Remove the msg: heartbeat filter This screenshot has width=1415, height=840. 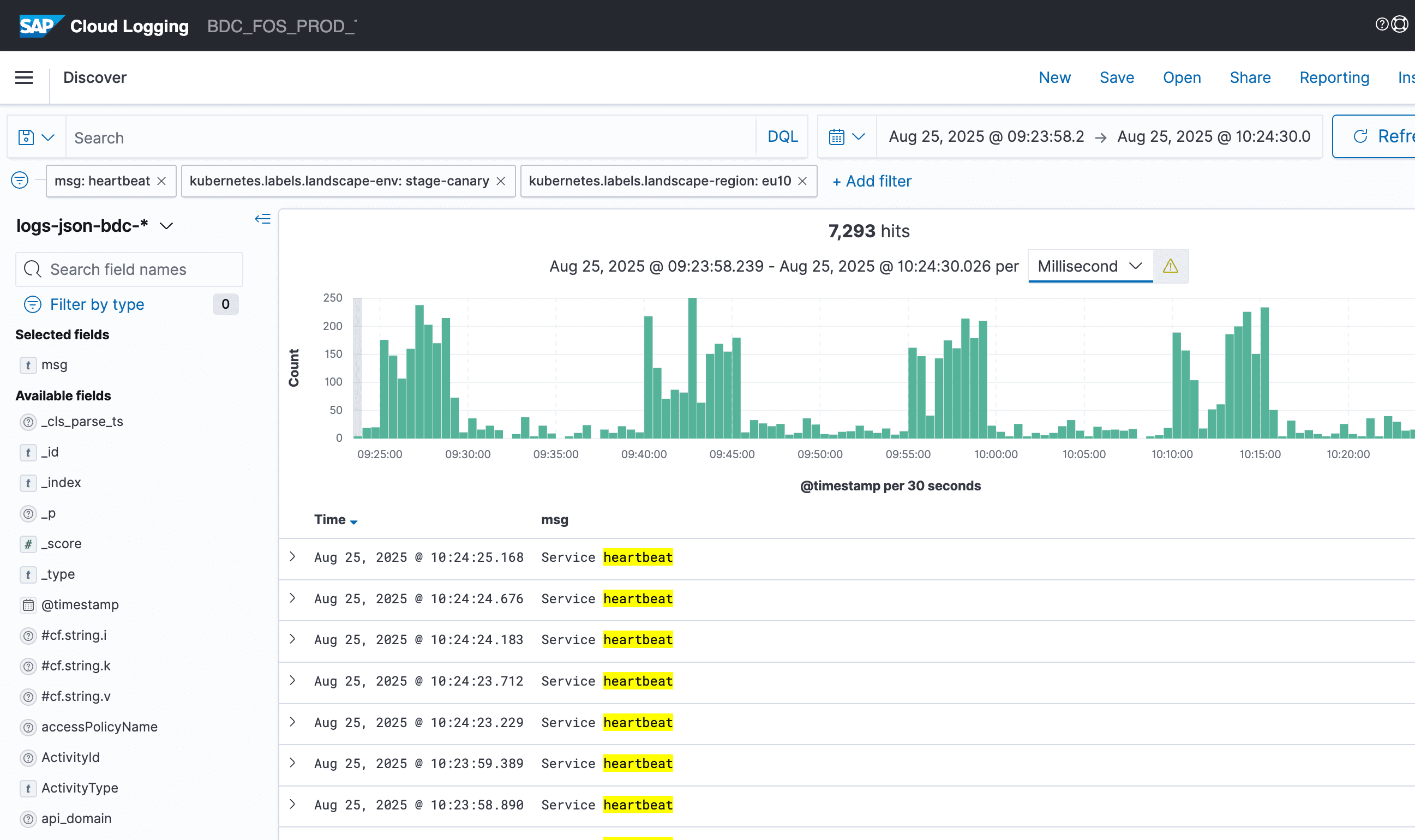click(162, 181)
